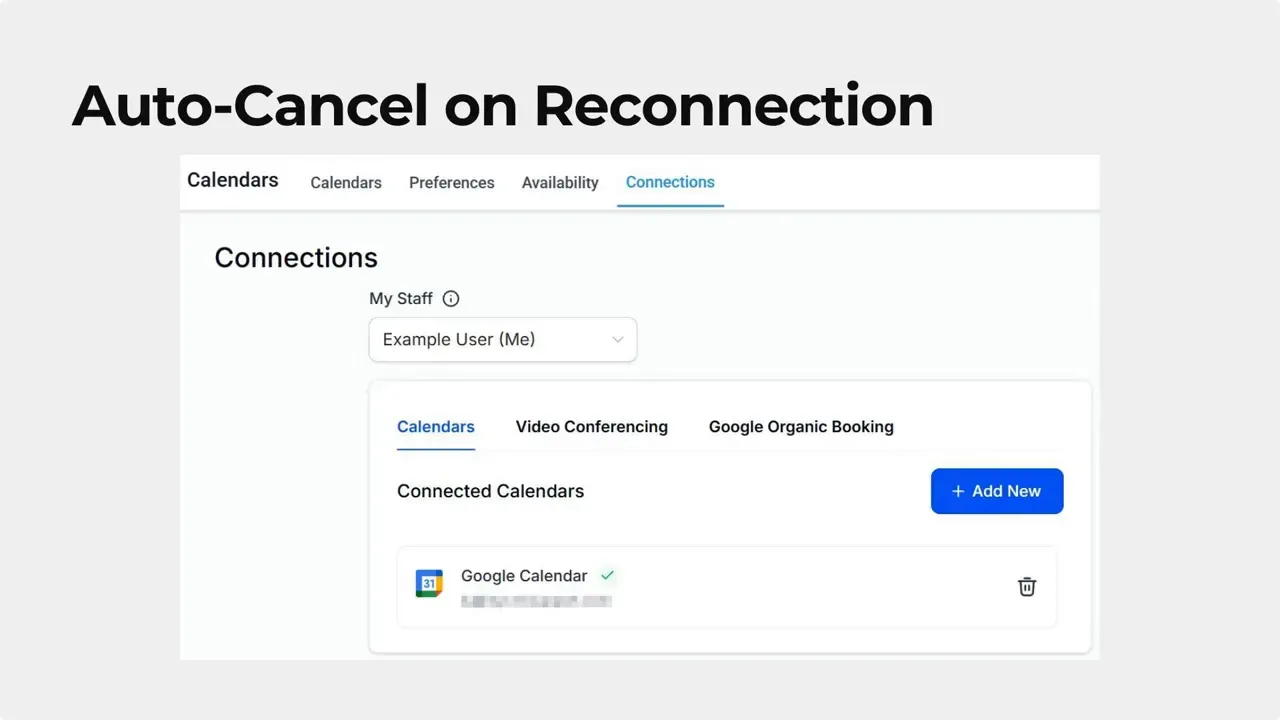Open the Google Organic Booking tab
The width and height of the screenshot is (1280, 720).
point(801,427)
